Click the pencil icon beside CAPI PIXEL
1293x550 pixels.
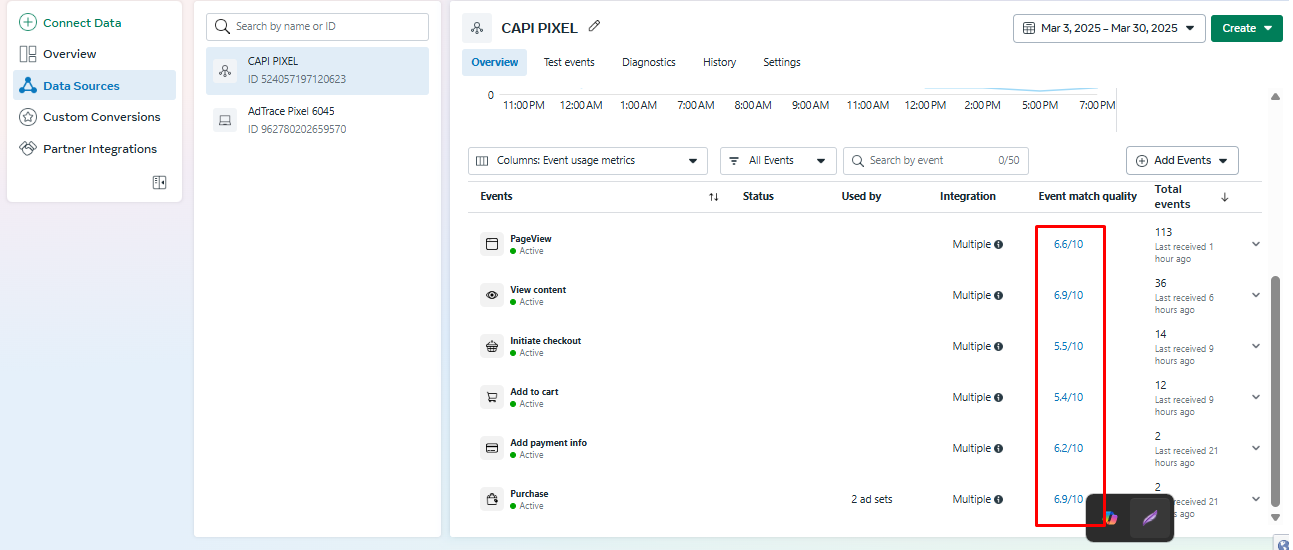[595, 27]
